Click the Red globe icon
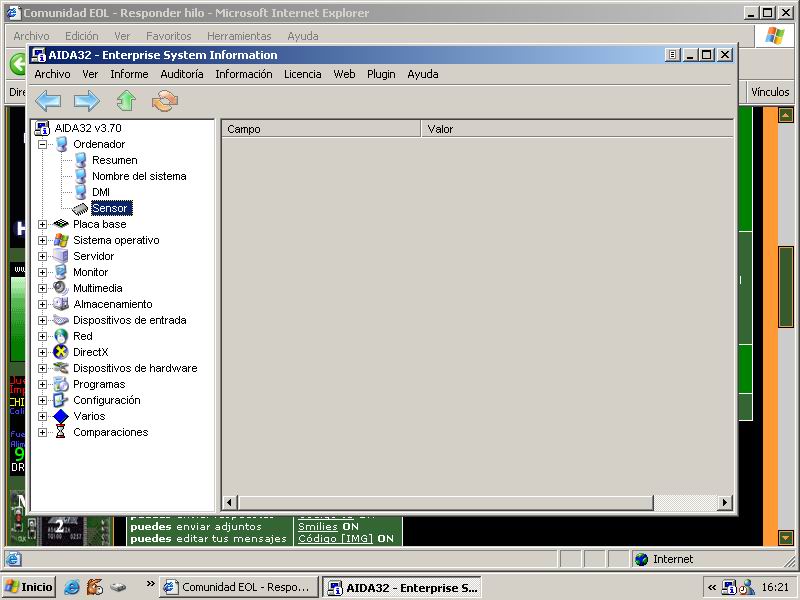 [x=61, y=336]
